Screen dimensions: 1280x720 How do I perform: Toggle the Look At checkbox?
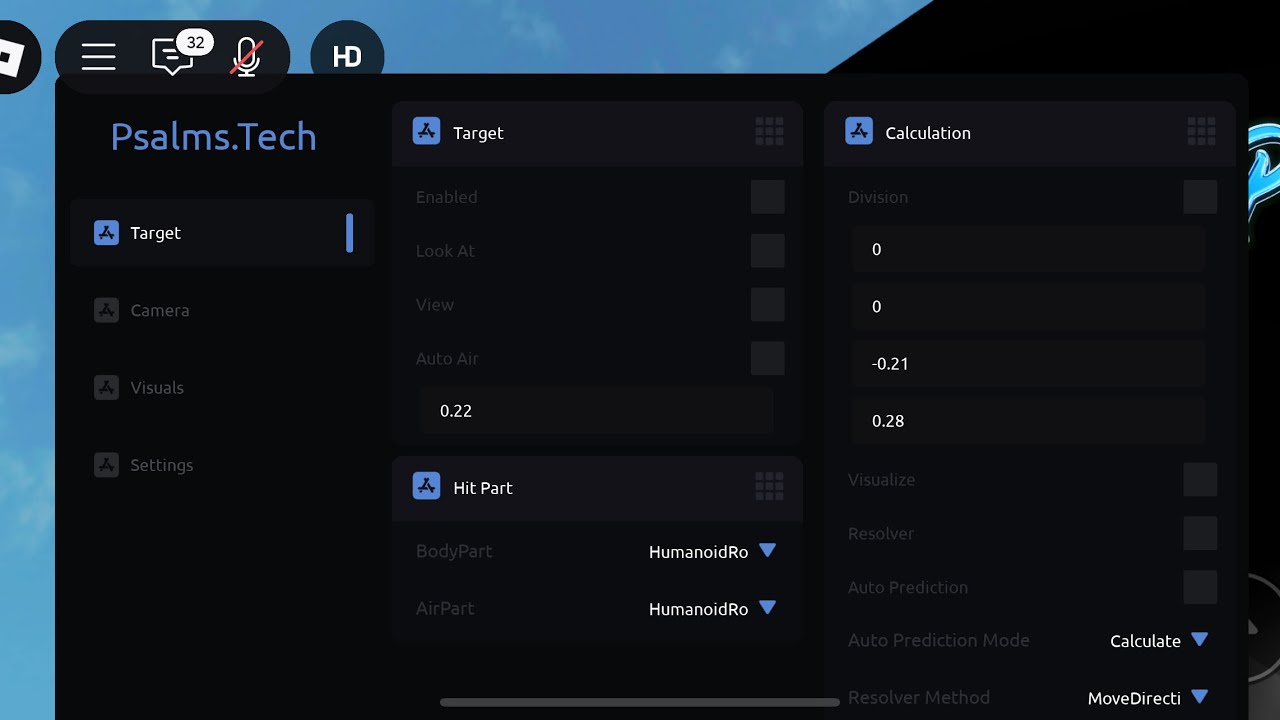(768, 251)
